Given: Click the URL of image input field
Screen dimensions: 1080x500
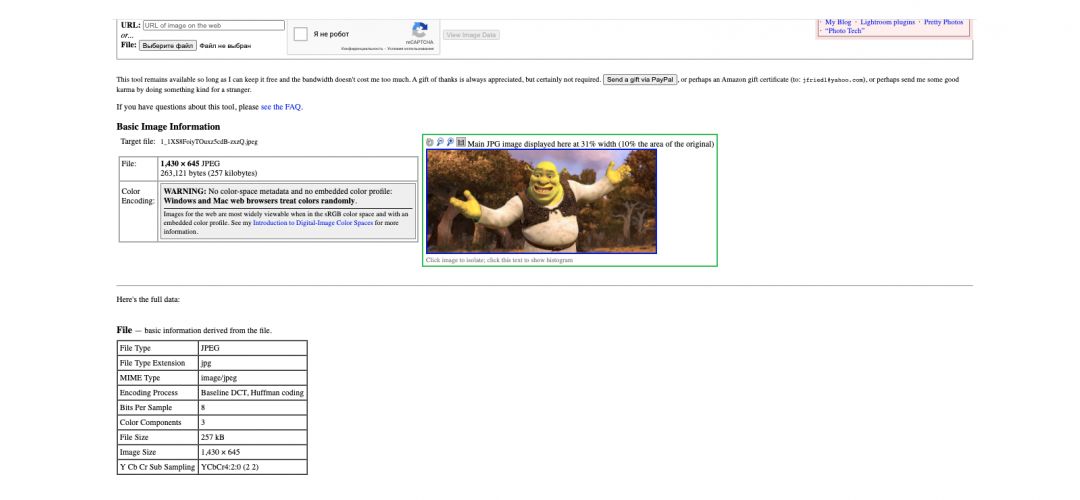Looking at the screenshot, I should (x=213, y=25).
